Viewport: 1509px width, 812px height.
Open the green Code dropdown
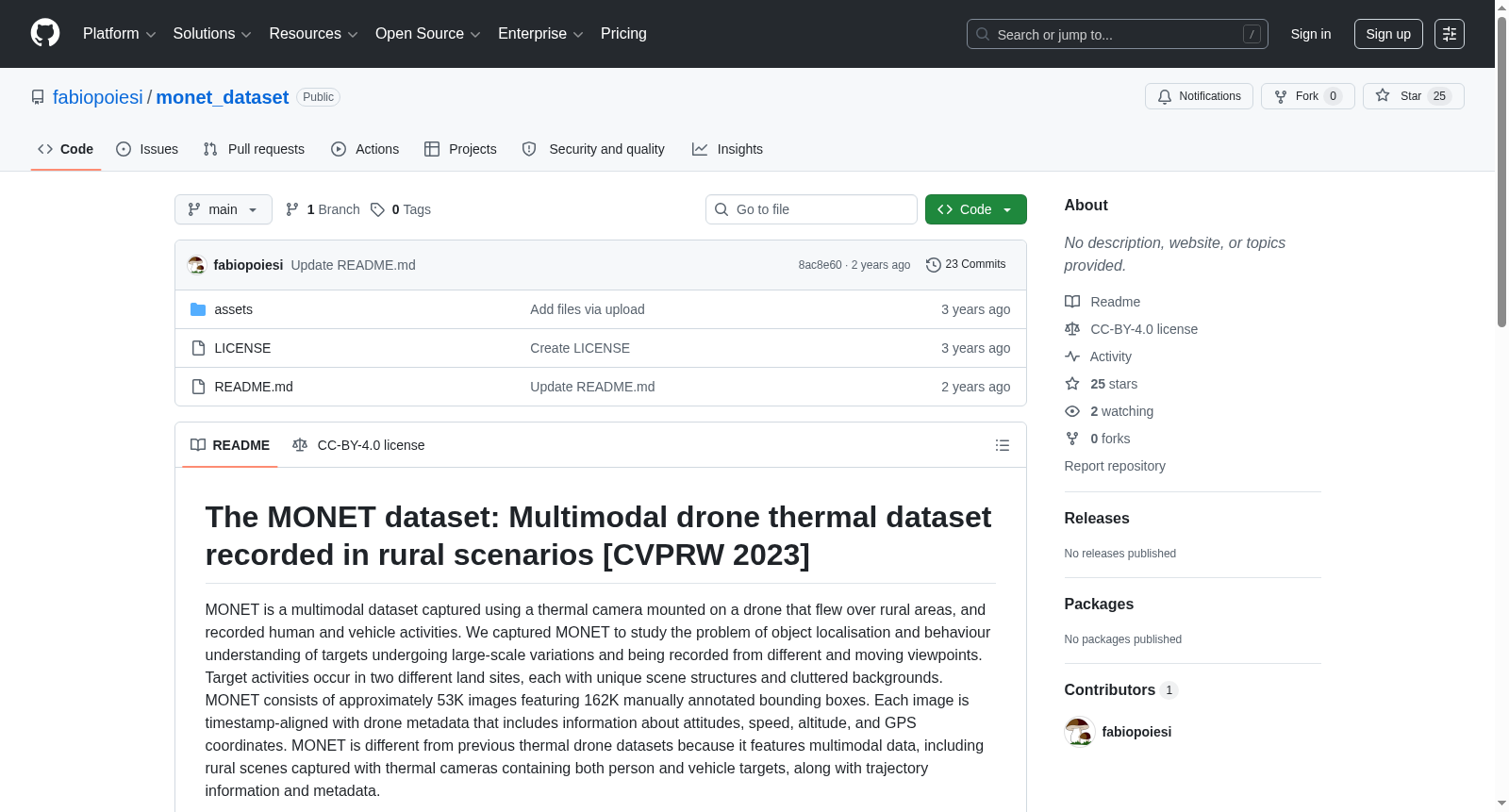click(976, 209)
